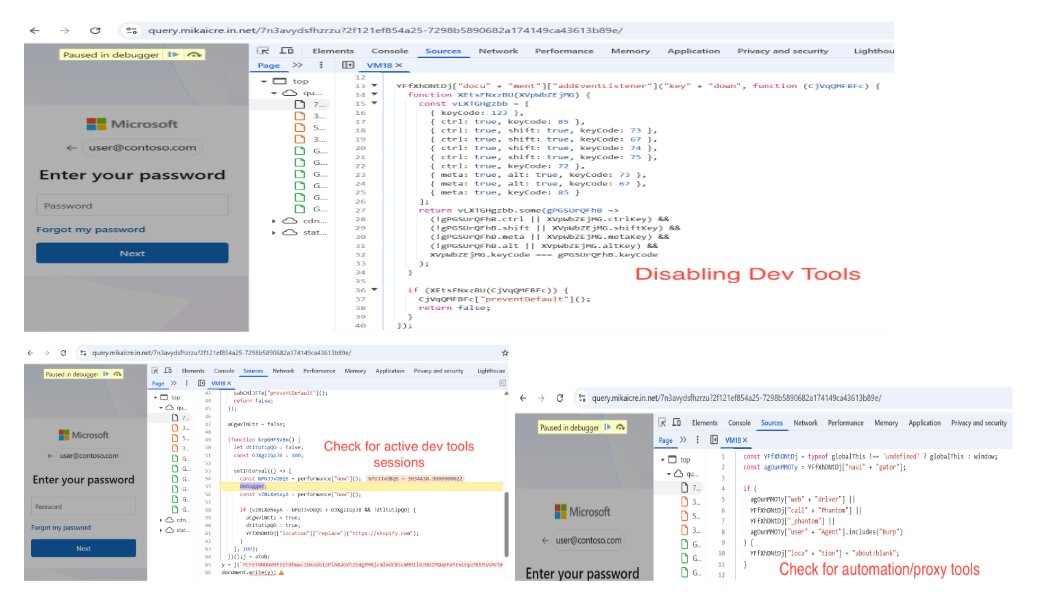Open the Network tab in lower-right DevTools
This screenshot has height=614, width=1060.
(805, 423)
